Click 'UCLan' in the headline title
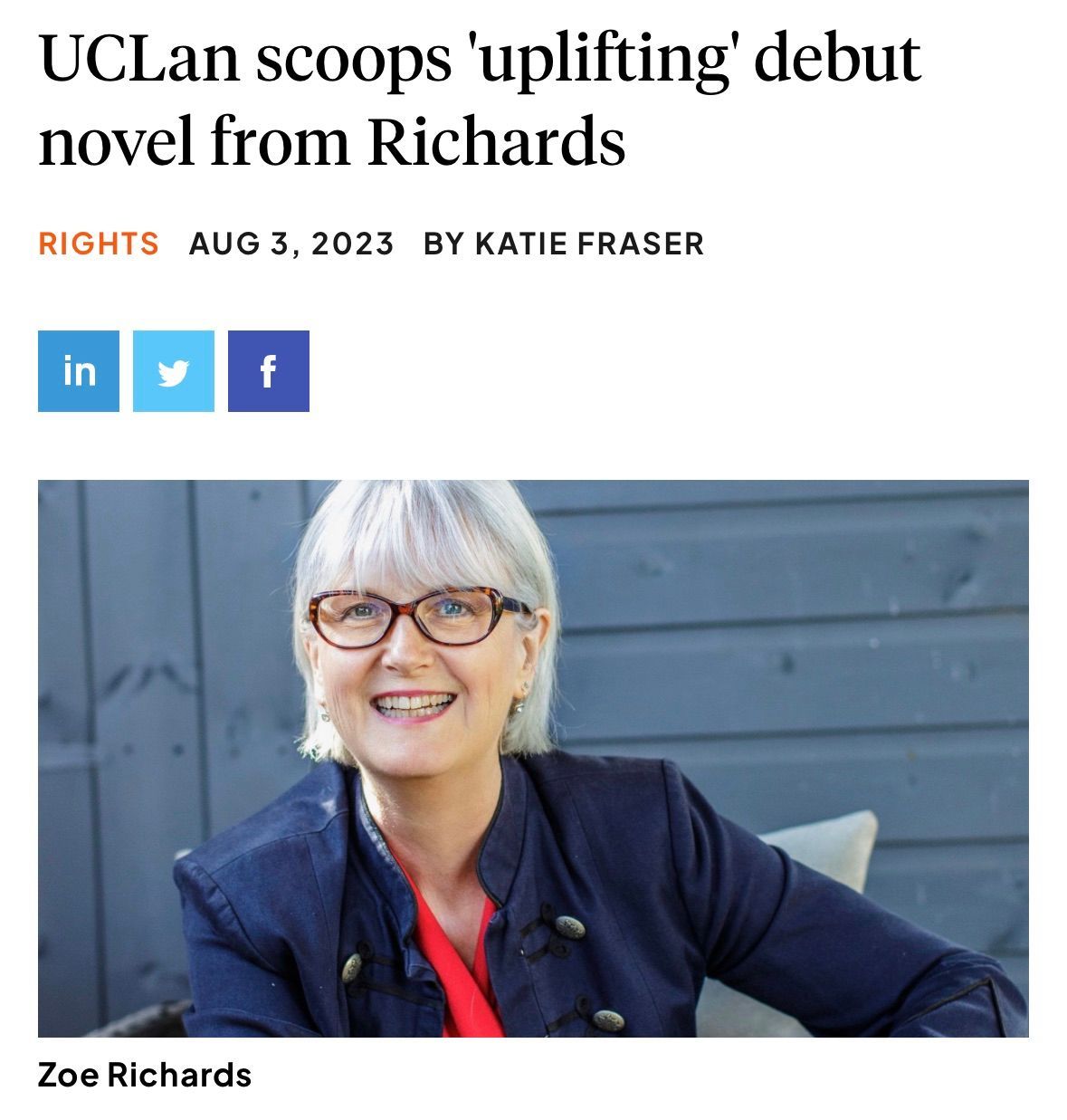Viewport: 1067px width, 1120px height. [139, 59]
